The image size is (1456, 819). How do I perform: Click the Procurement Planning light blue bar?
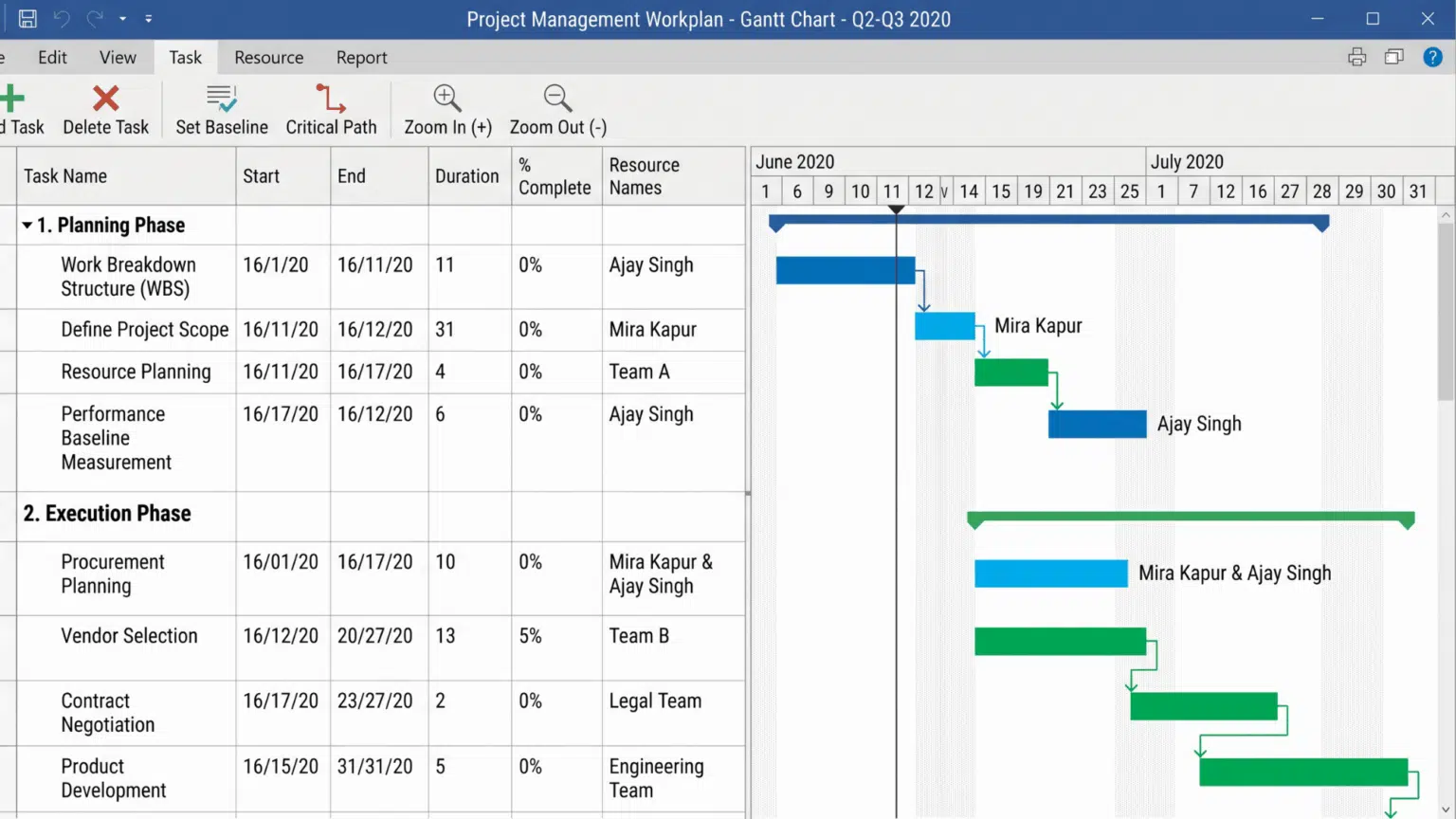[x=1051, y=573]
